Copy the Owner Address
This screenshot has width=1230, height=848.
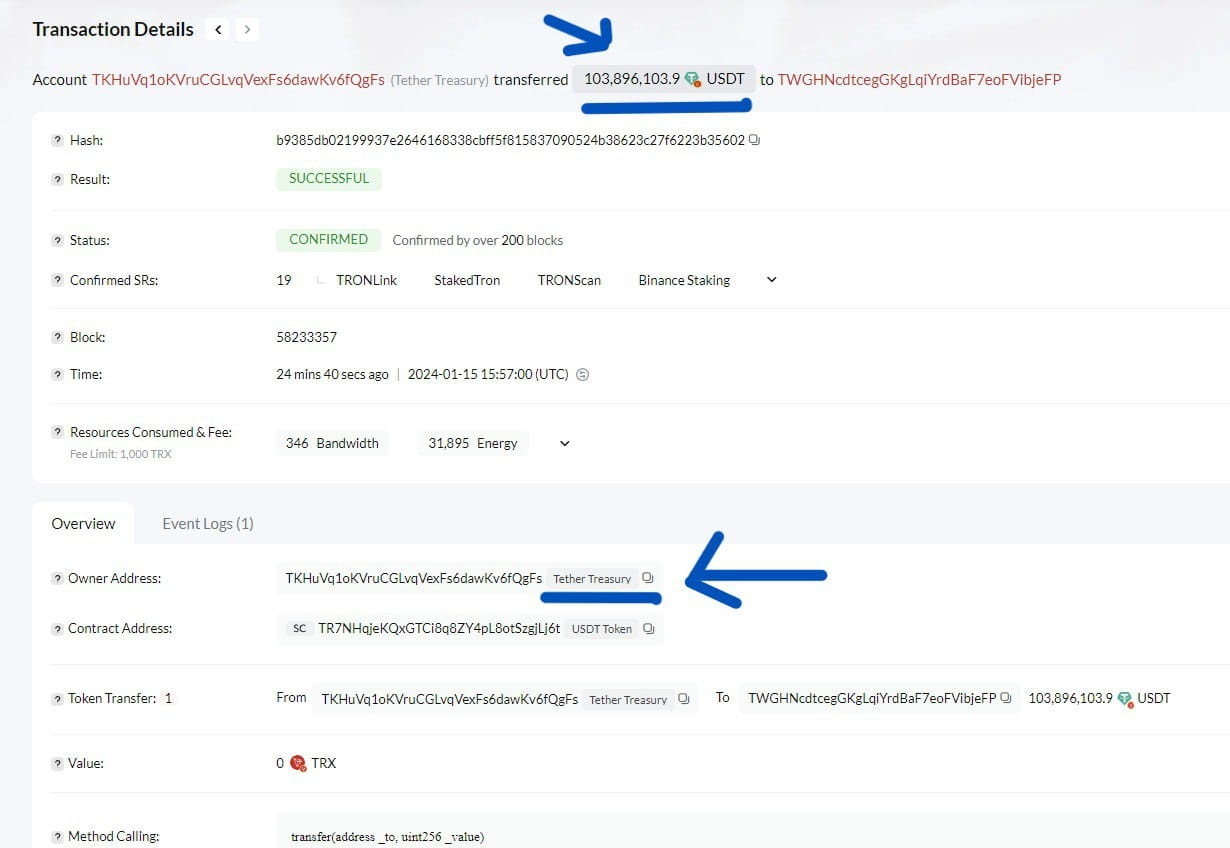[x=648, y=578]
